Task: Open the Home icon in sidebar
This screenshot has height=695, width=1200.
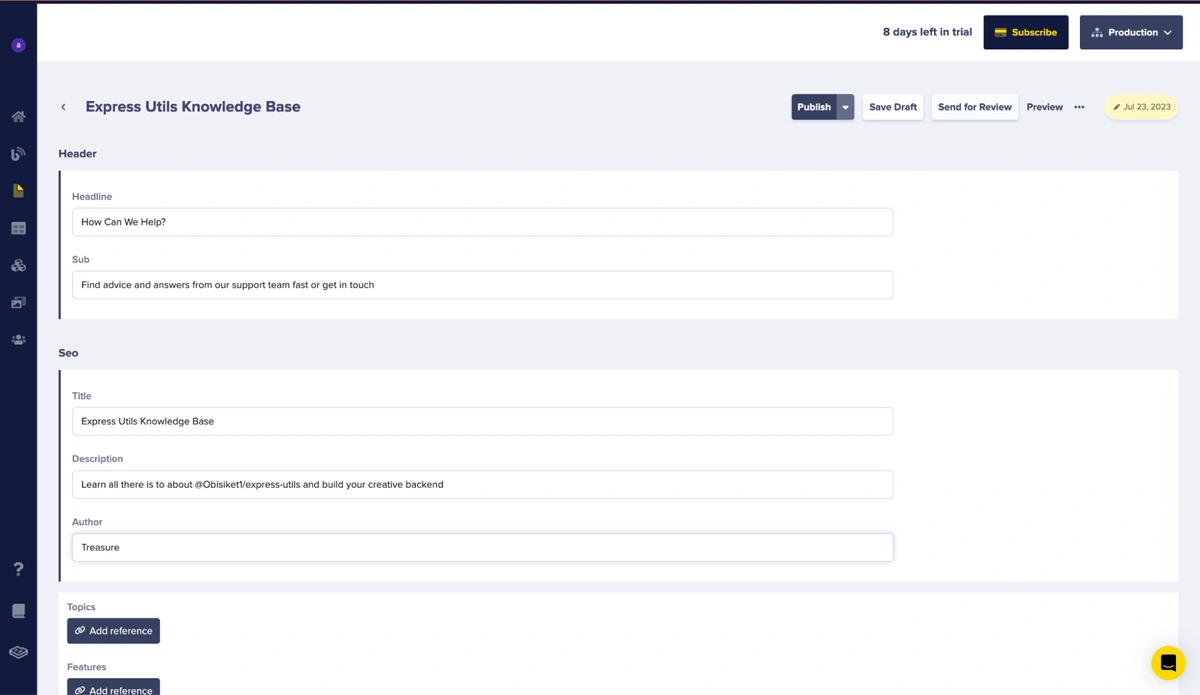Action: (x=18, y=117)
